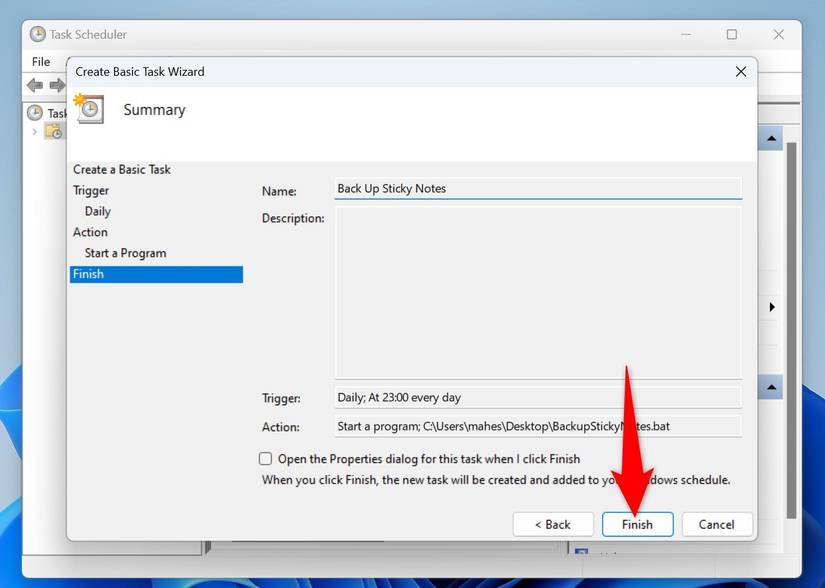Screen dimensions: 825x588
Task: Enable the Open Properties dialog checkbox
Action: [265, 458]
